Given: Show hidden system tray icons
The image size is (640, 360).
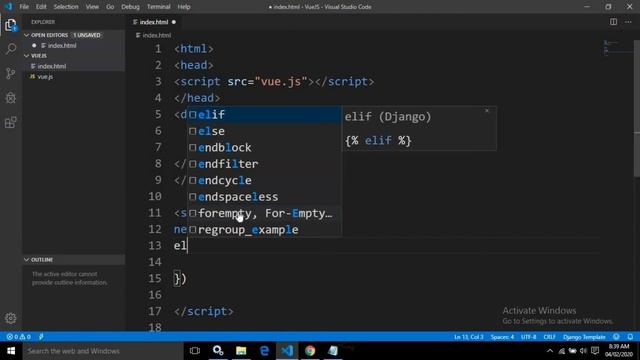Looking at the screenshot, I should tap(550, 351).
